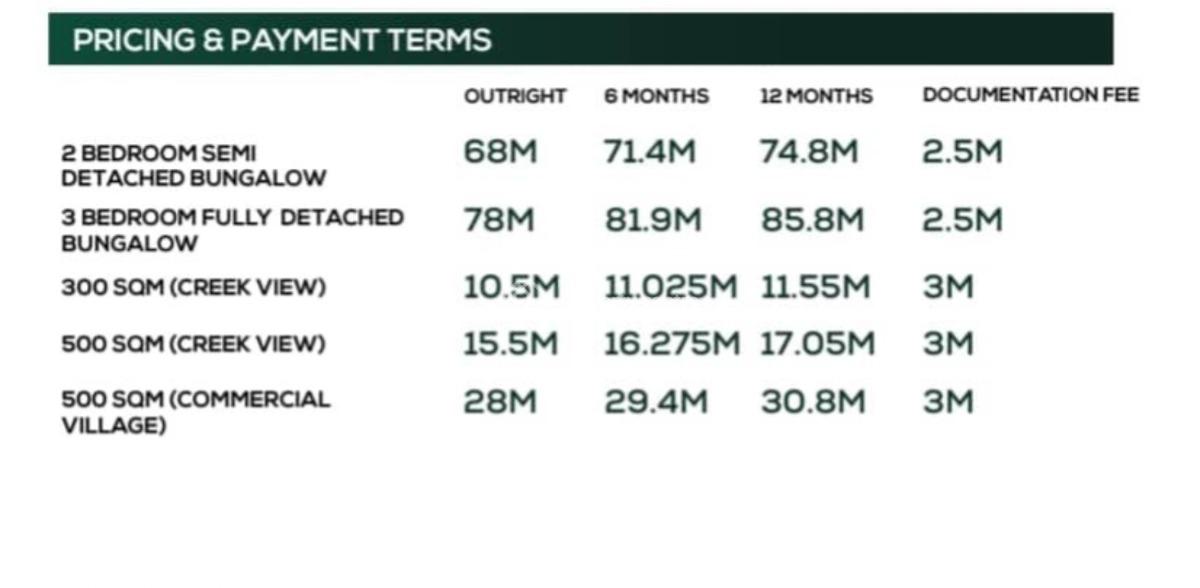This screenshot has height=588, width=1200.
Task: Click the Pricing & Payment Terms header
Action: coord(282,40)
